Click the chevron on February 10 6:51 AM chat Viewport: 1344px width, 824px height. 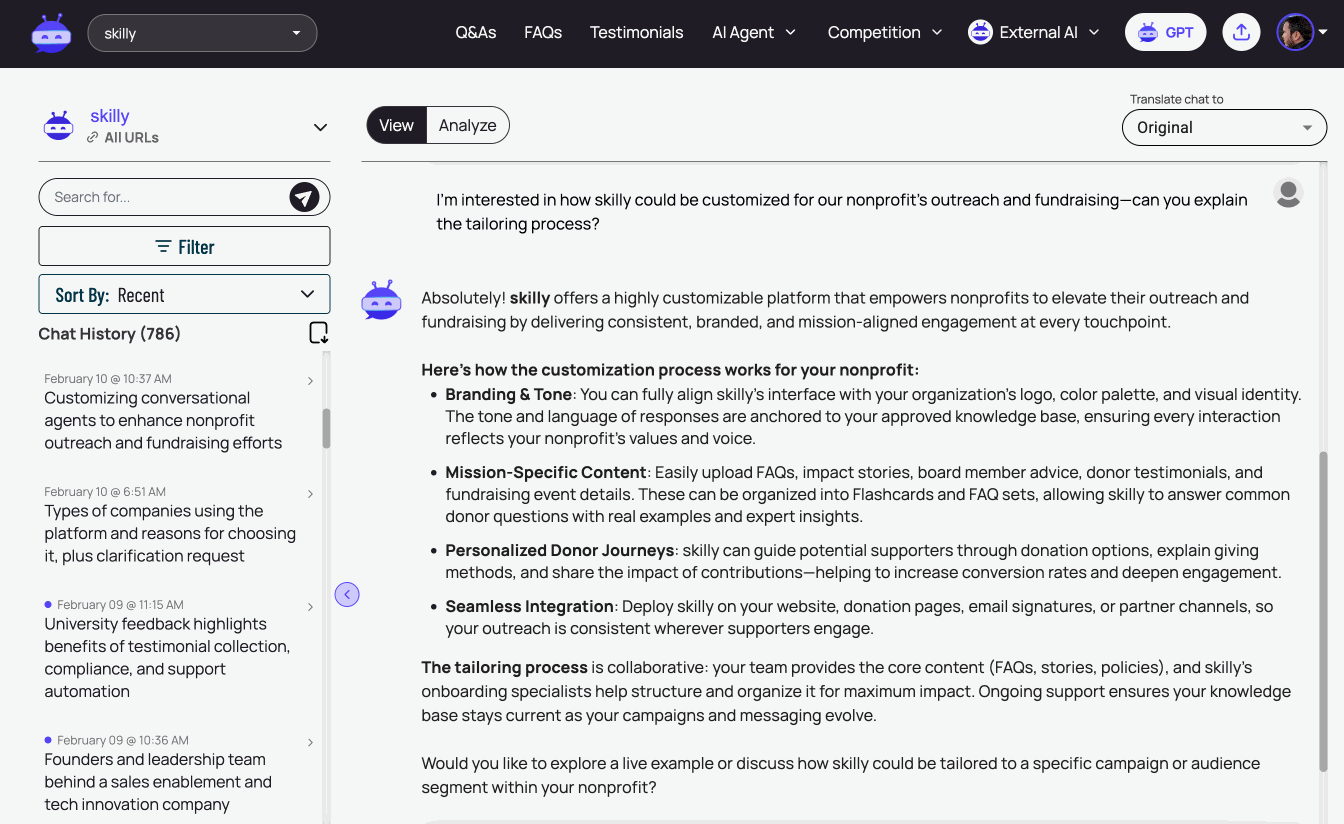click(310, 494)
